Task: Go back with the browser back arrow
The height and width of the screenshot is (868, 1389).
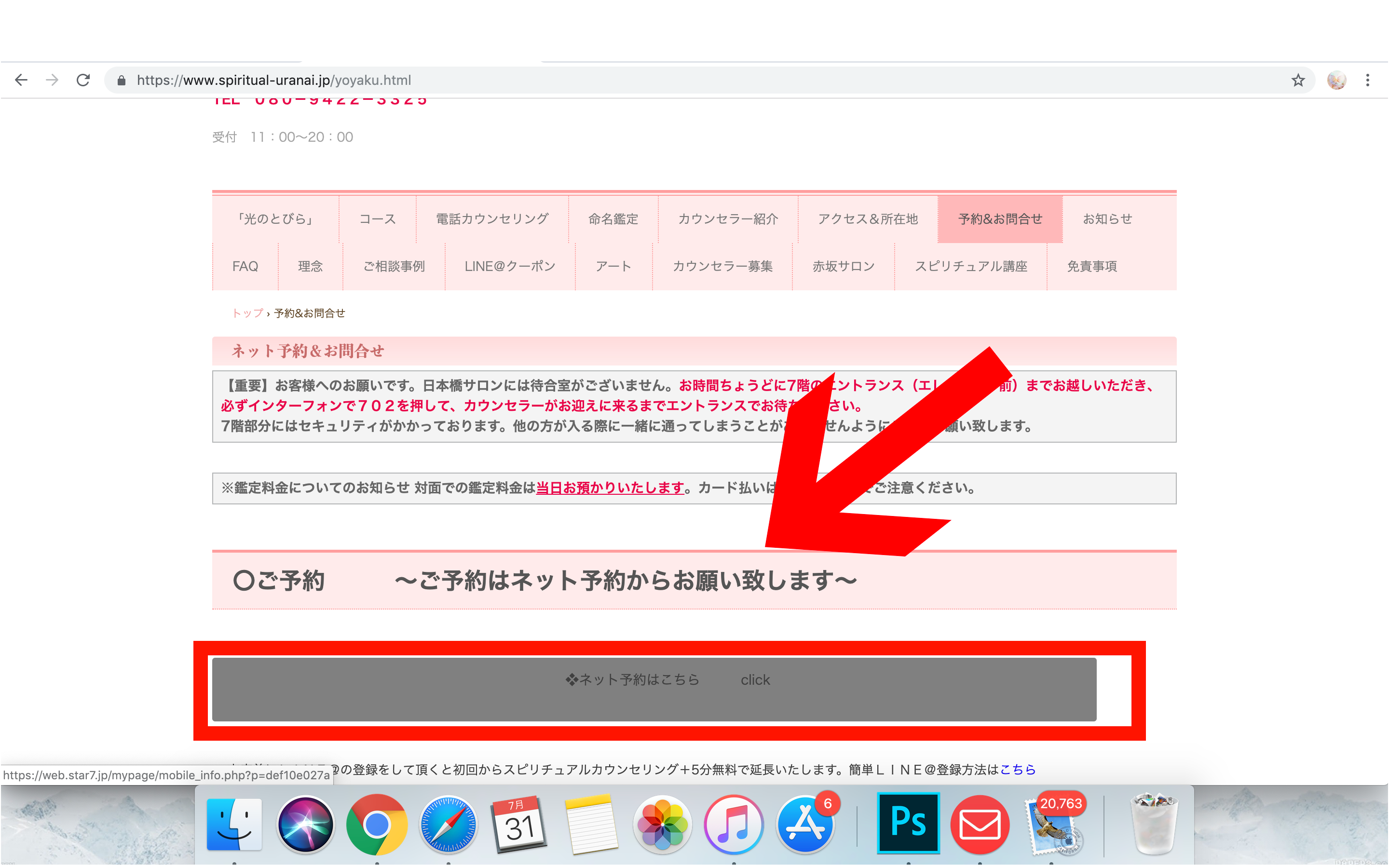Action: [x=21, y=81]
